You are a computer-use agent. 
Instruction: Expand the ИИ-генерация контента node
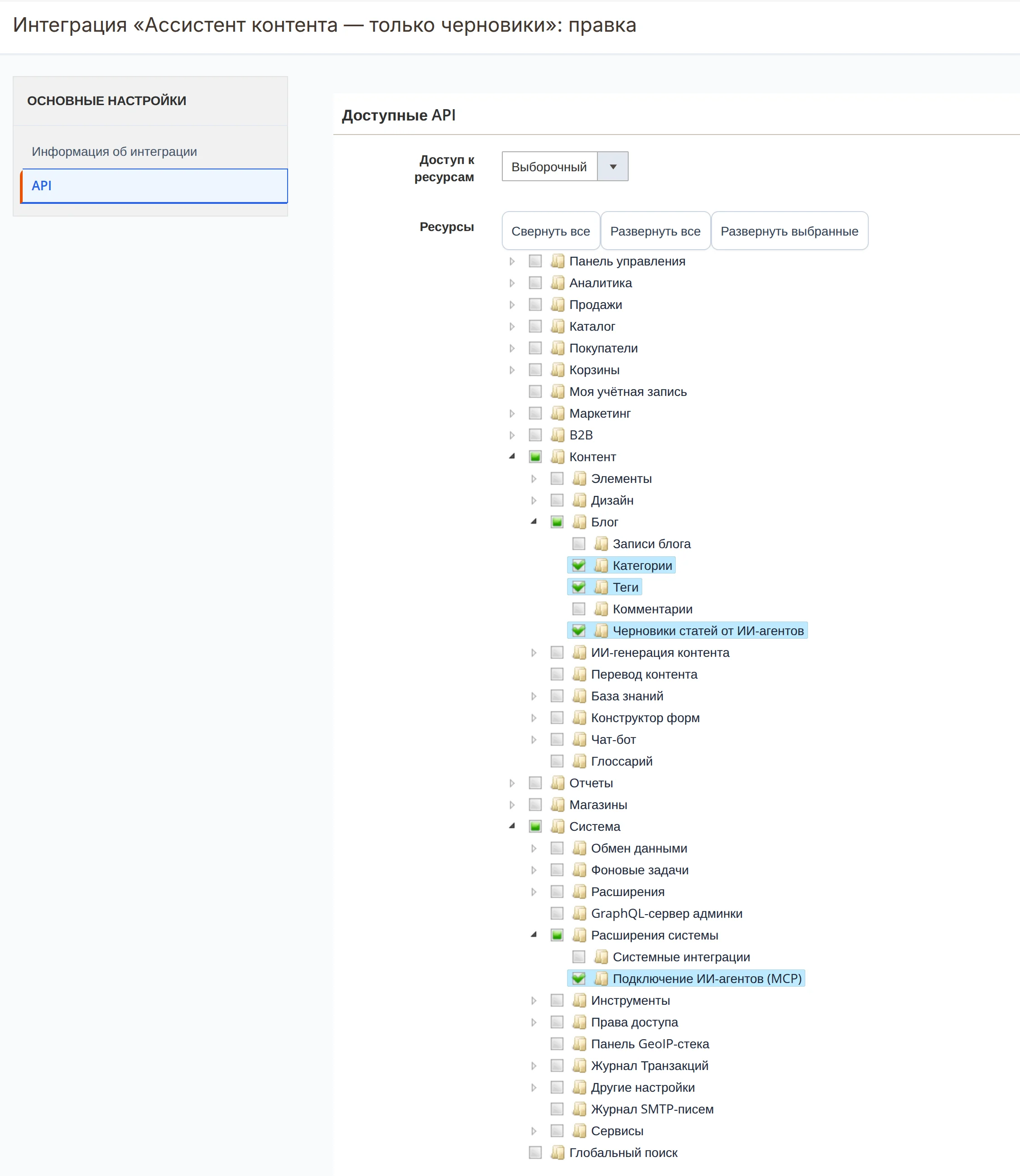(x=534, y=652)
